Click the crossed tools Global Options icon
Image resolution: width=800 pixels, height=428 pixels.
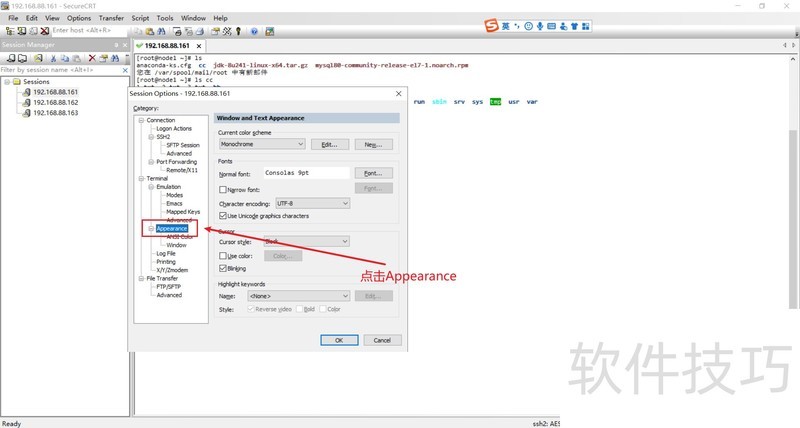[227, 32]
